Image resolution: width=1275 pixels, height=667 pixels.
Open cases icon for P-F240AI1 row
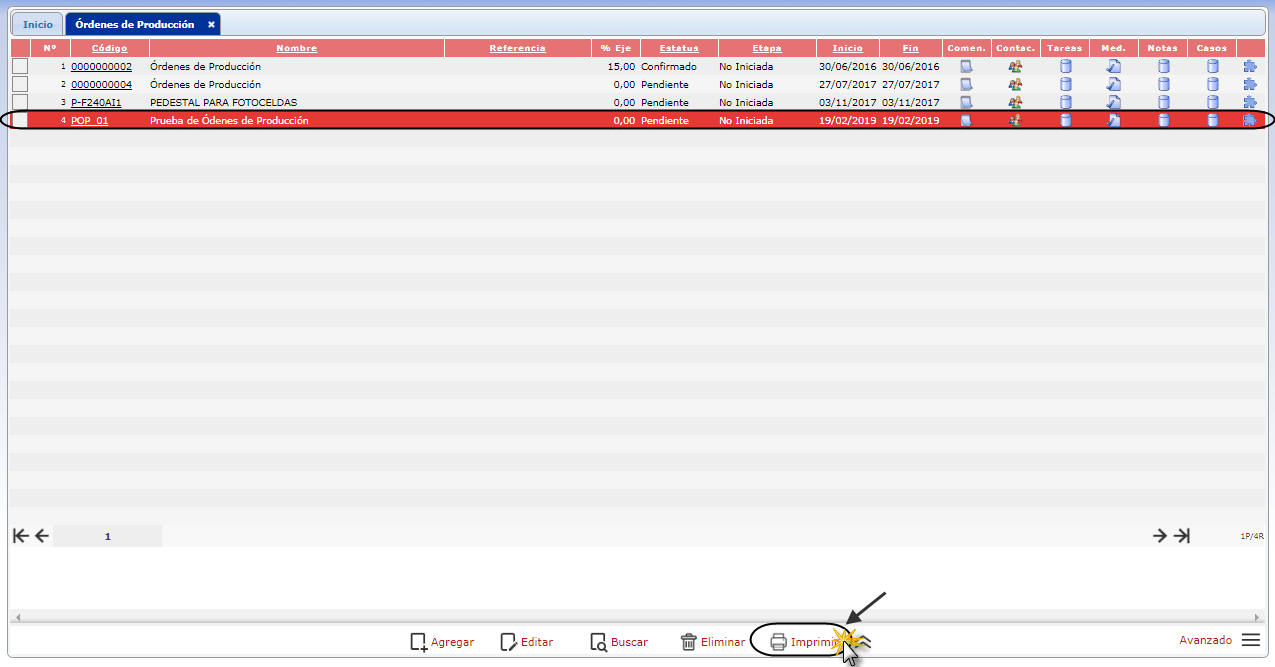[1213, 102]
